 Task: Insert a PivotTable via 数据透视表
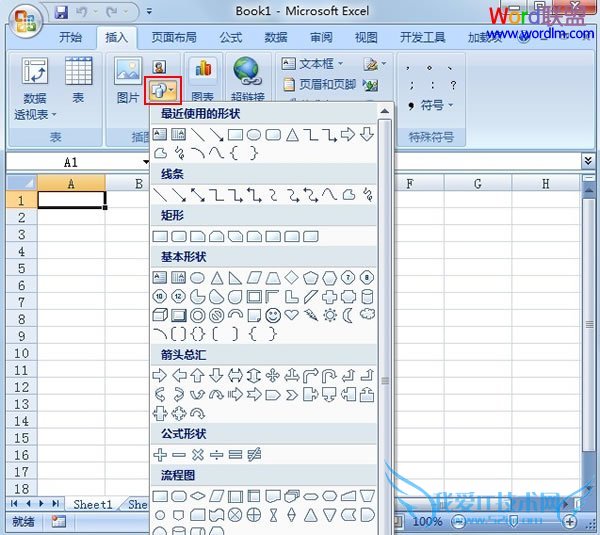tap(35, 88)
